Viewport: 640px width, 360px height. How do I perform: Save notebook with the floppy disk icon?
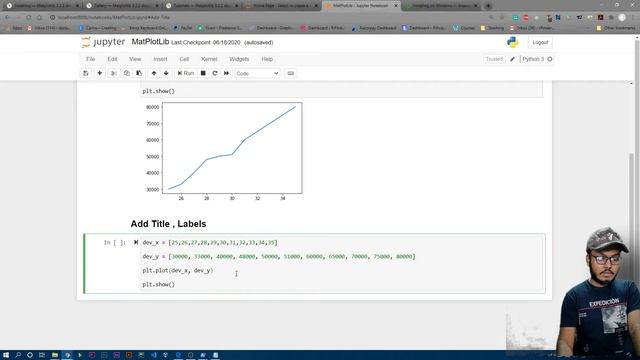tap(86, 73)
